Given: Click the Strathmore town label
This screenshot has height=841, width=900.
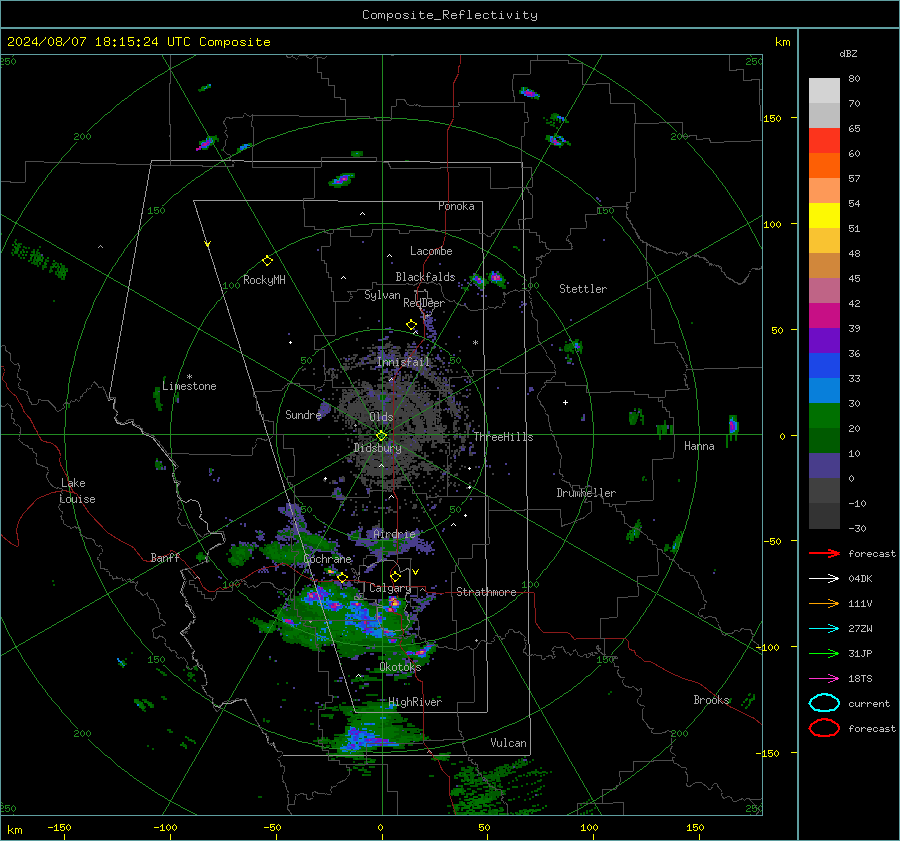Looking at the screenshot, I should [x=486, y=592].
